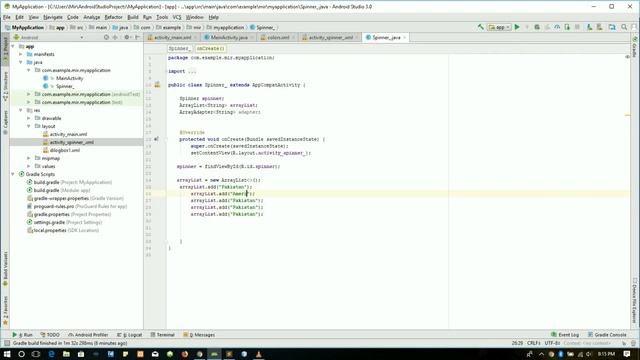Click the Windows Start button
This screenshot has width=640, height=360.
7,354
